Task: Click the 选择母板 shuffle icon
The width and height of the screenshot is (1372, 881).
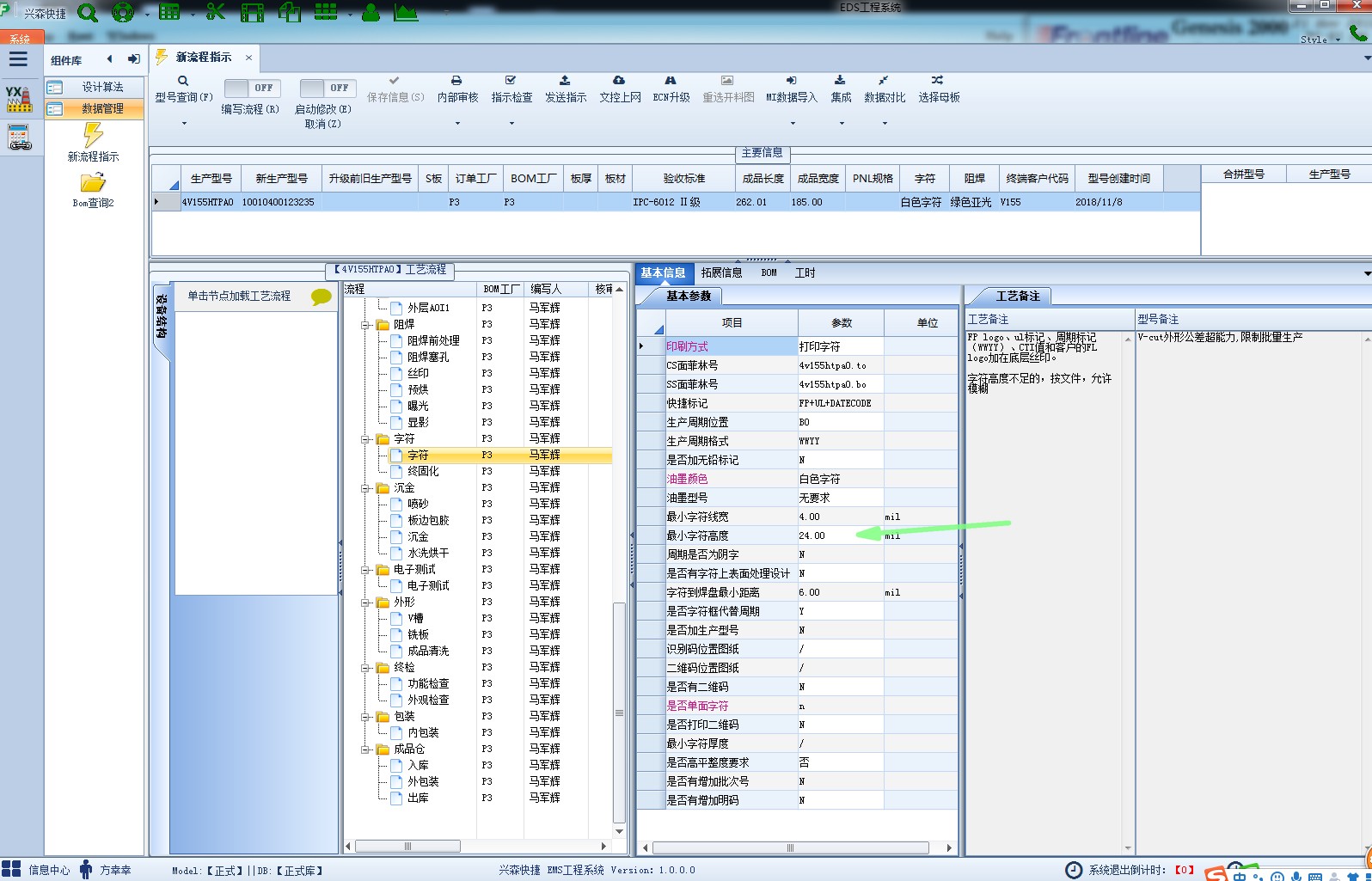Action: pyautogui.click(x=938, y=80)
